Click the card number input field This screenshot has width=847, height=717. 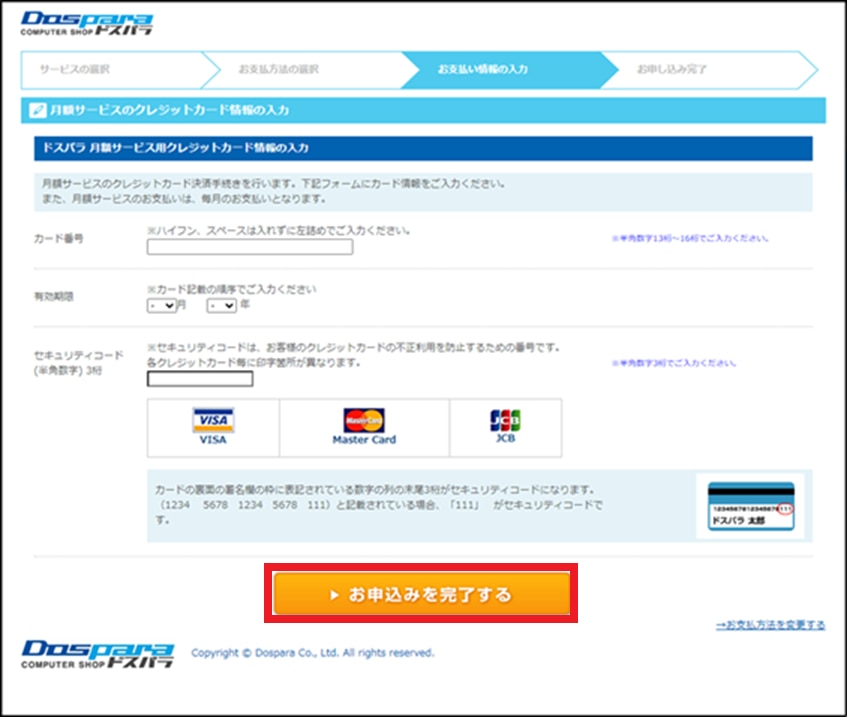[249, 247]
